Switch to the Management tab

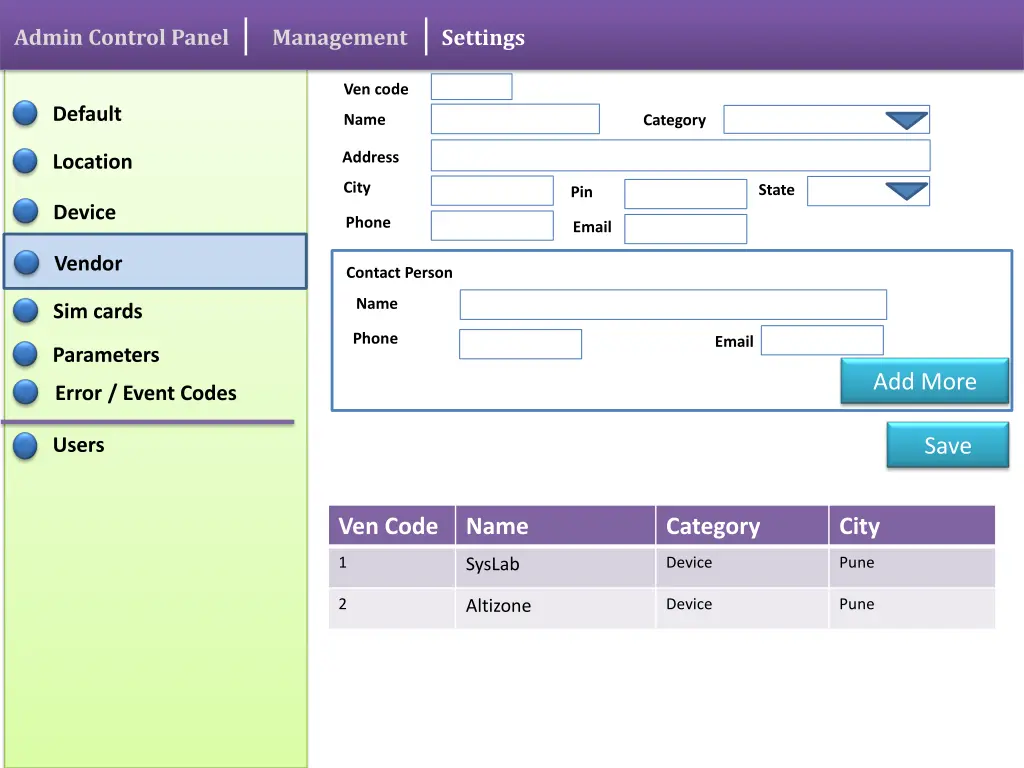pos(339,38)
